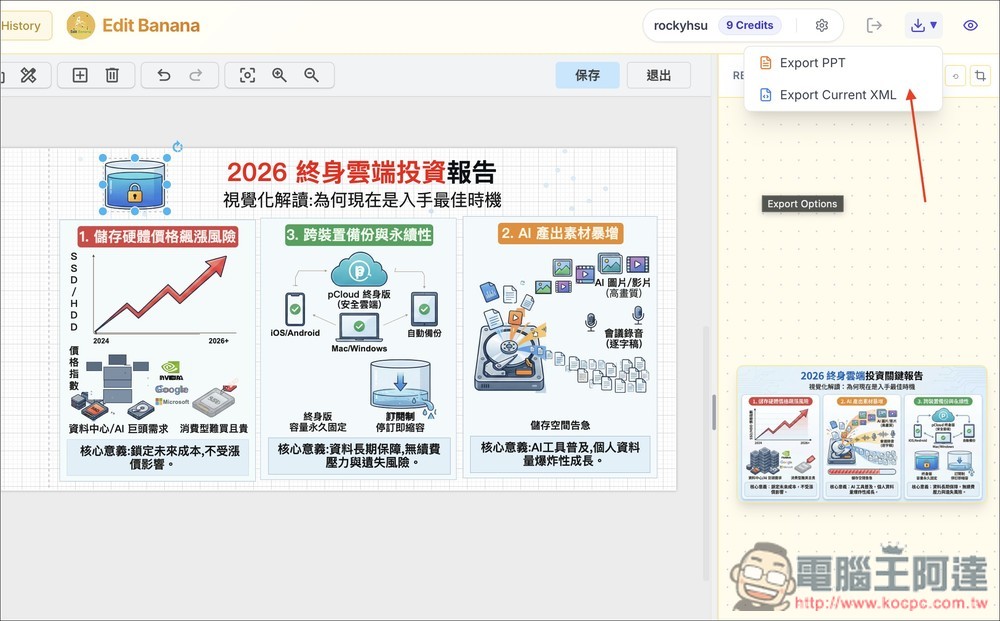Click the 退出 exit button
Screen dimensions: 1000x621
pos(658,75)
